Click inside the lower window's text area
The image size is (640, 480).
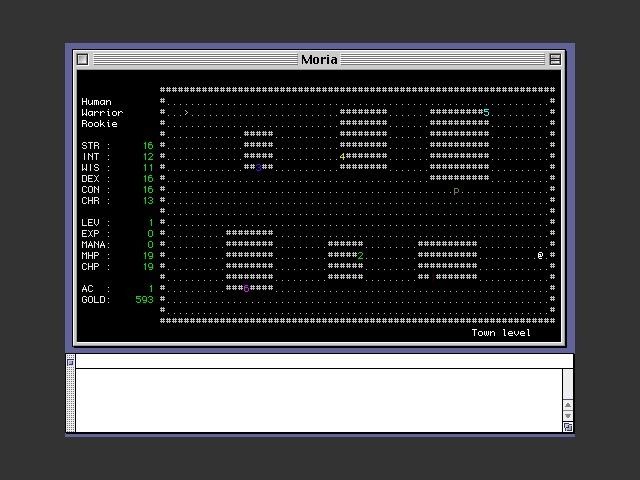pos(319,400)
